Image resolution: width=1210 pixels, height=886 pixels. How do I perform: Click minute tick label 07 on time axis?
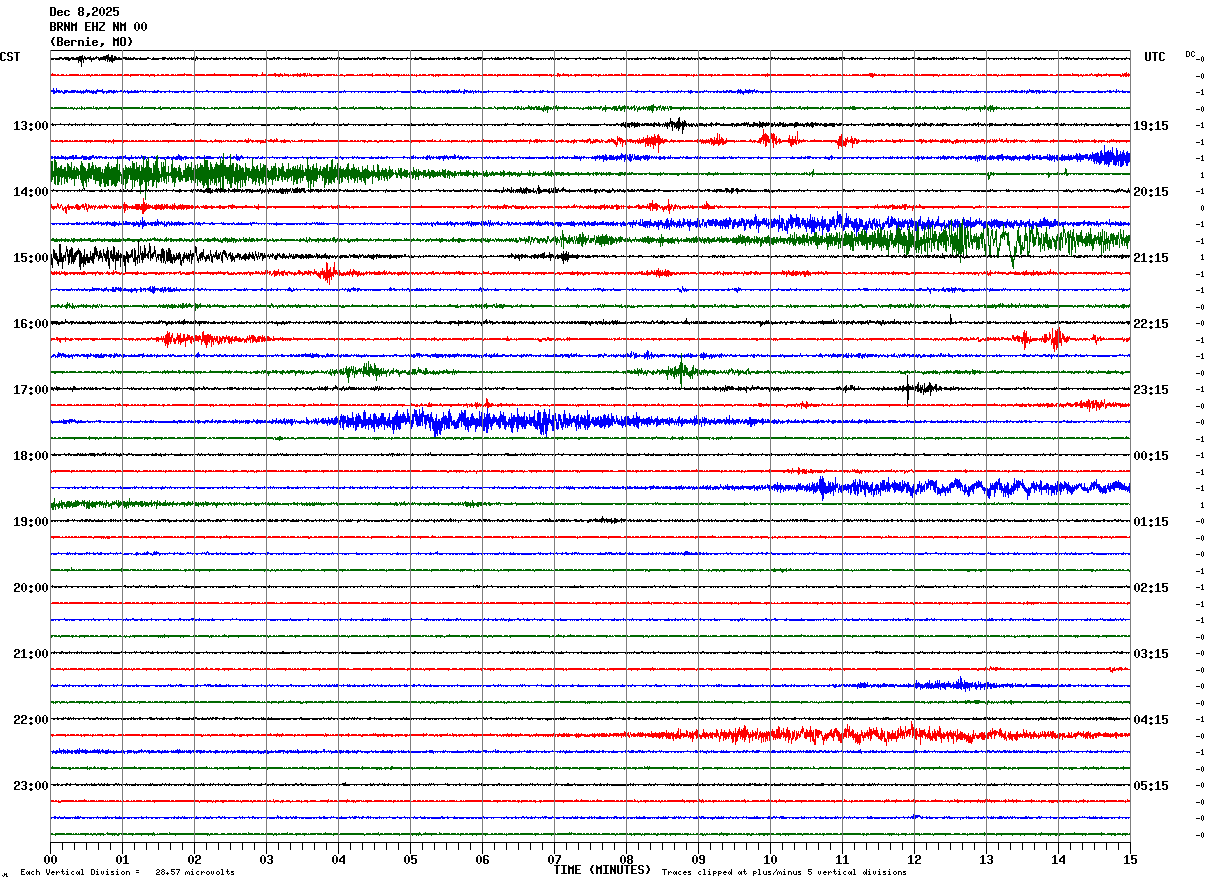pos(554,860)
